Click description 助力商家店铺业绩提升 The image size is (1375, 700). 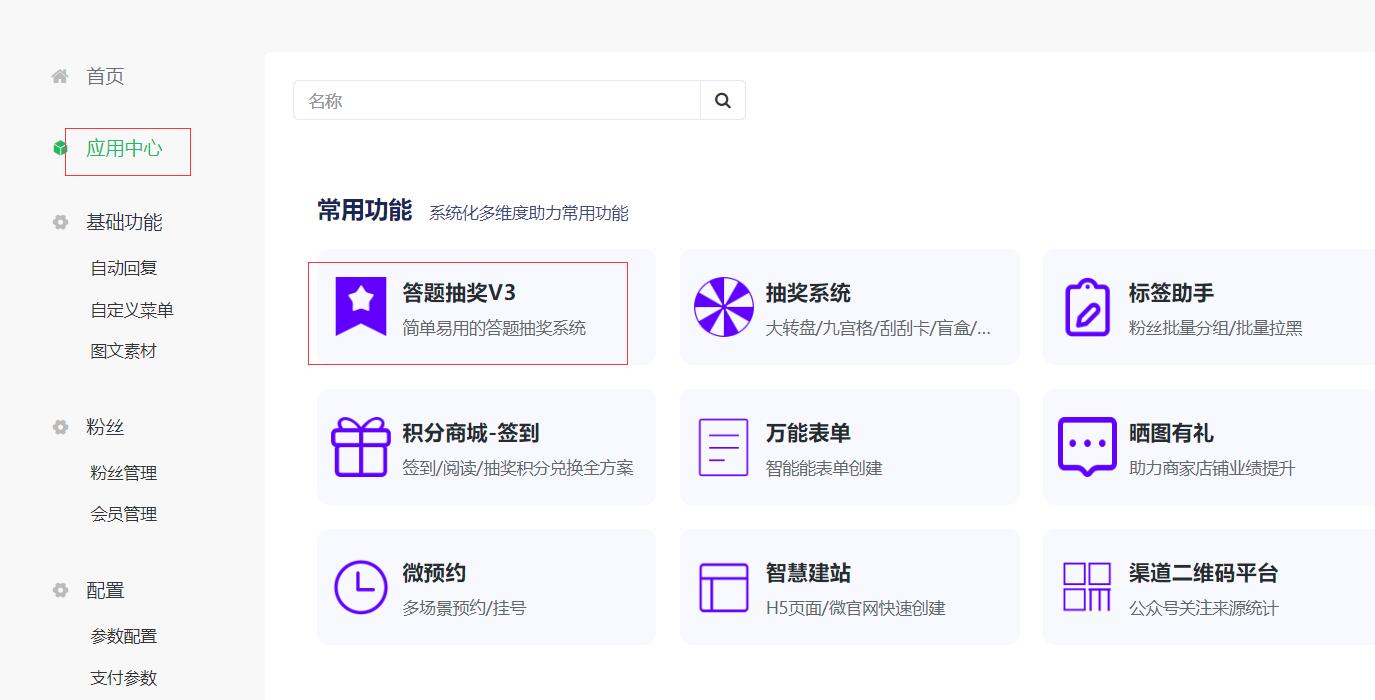tap(1212, 468)
